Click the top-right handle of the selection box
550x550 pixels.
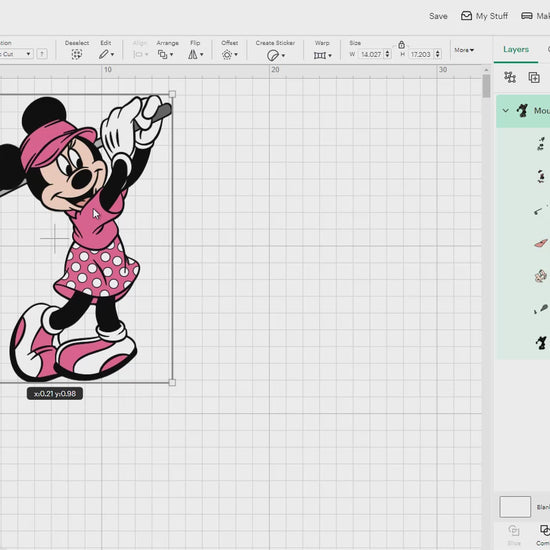(172, 94)
